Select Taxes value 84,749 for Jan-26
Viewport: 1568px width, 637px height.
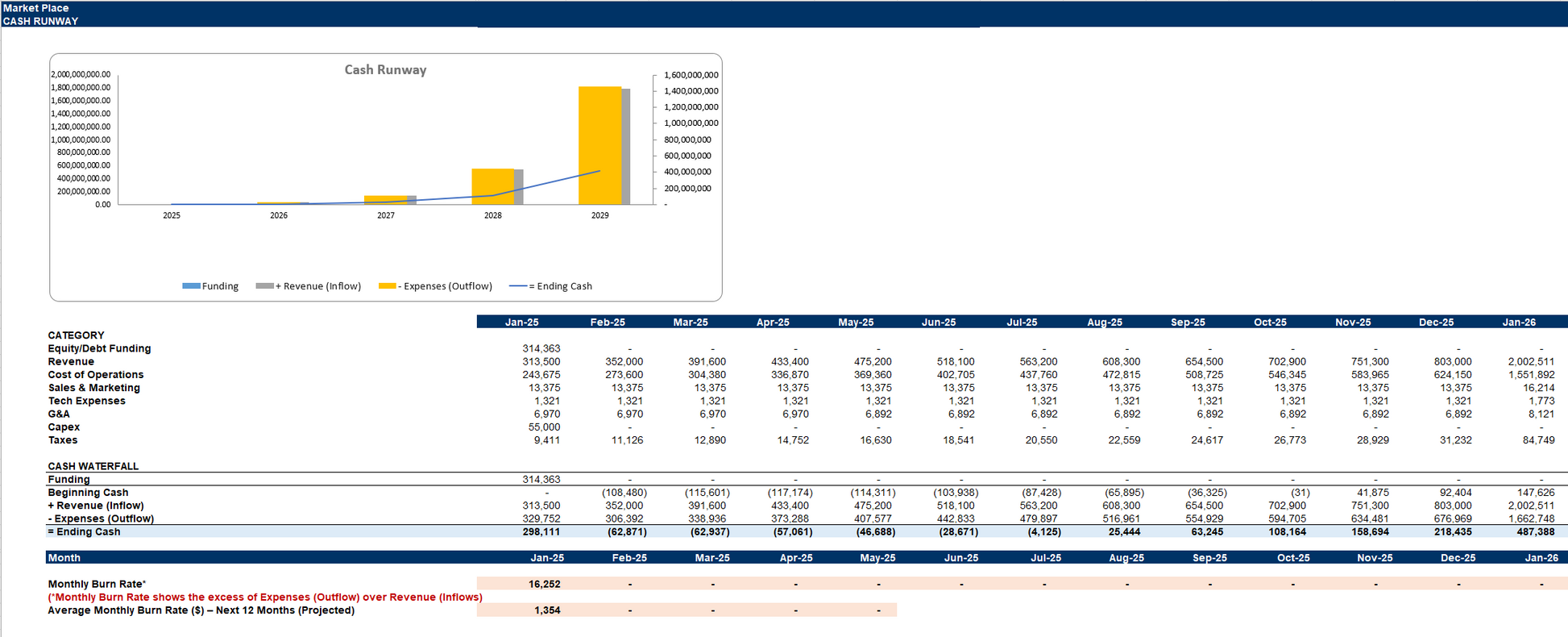(x=1538, y=440)
